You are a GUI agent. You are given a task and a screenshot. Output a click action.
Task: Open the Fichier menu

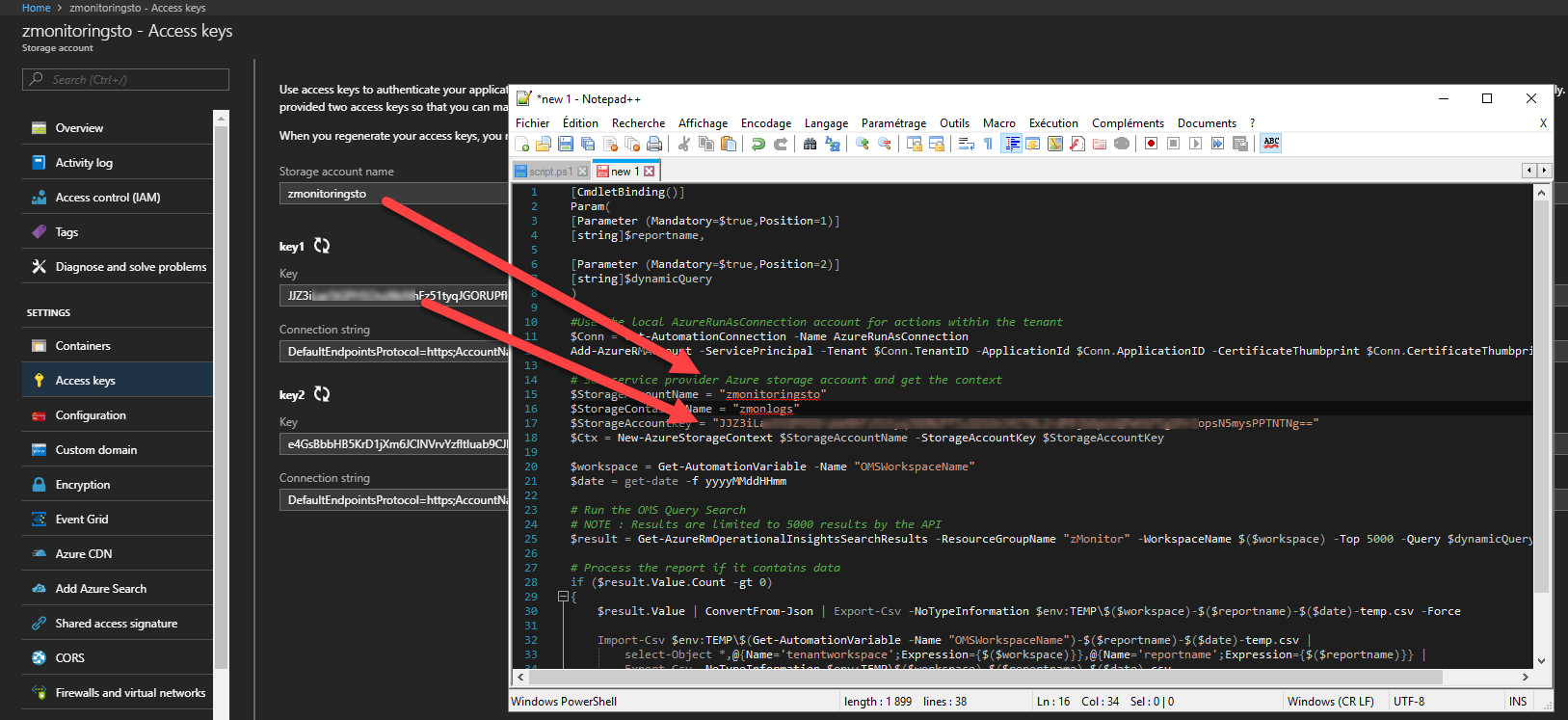(532, 123)
